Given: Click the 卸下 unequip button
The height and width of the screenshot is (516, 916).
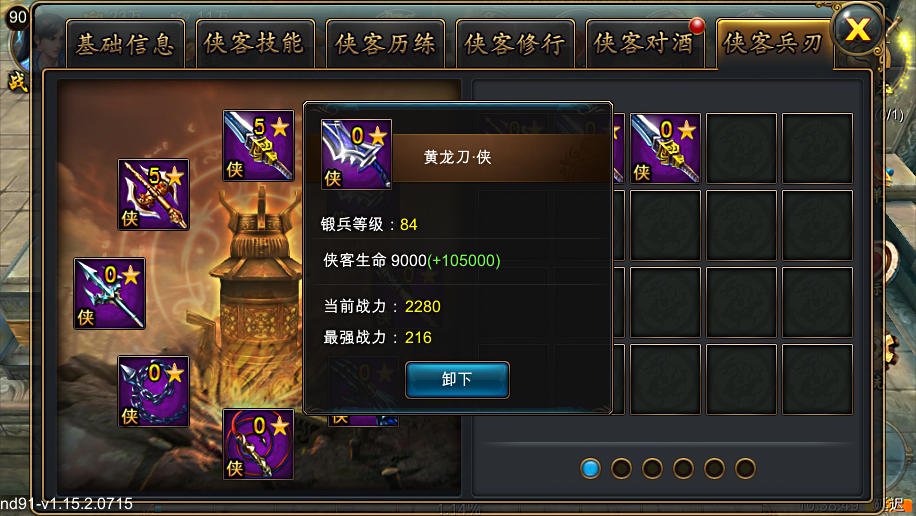Looking at the screenshot, I should tap(457, 380).
